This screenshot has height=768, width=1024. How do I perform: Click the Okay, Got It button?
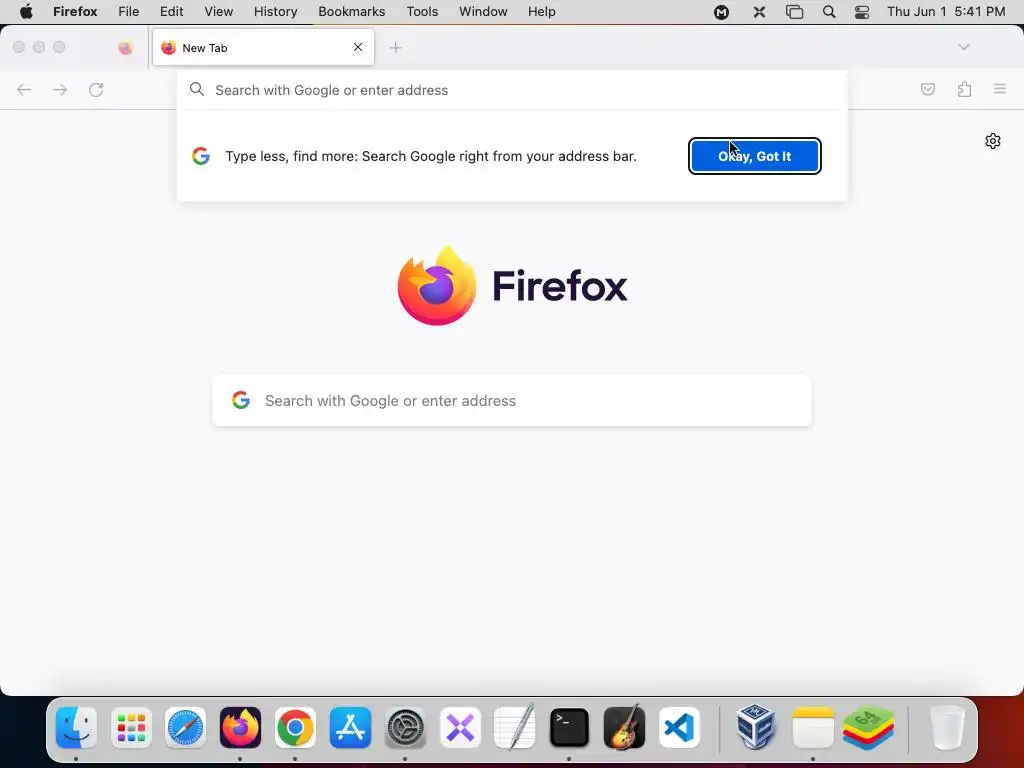click(x=755, y=156)
